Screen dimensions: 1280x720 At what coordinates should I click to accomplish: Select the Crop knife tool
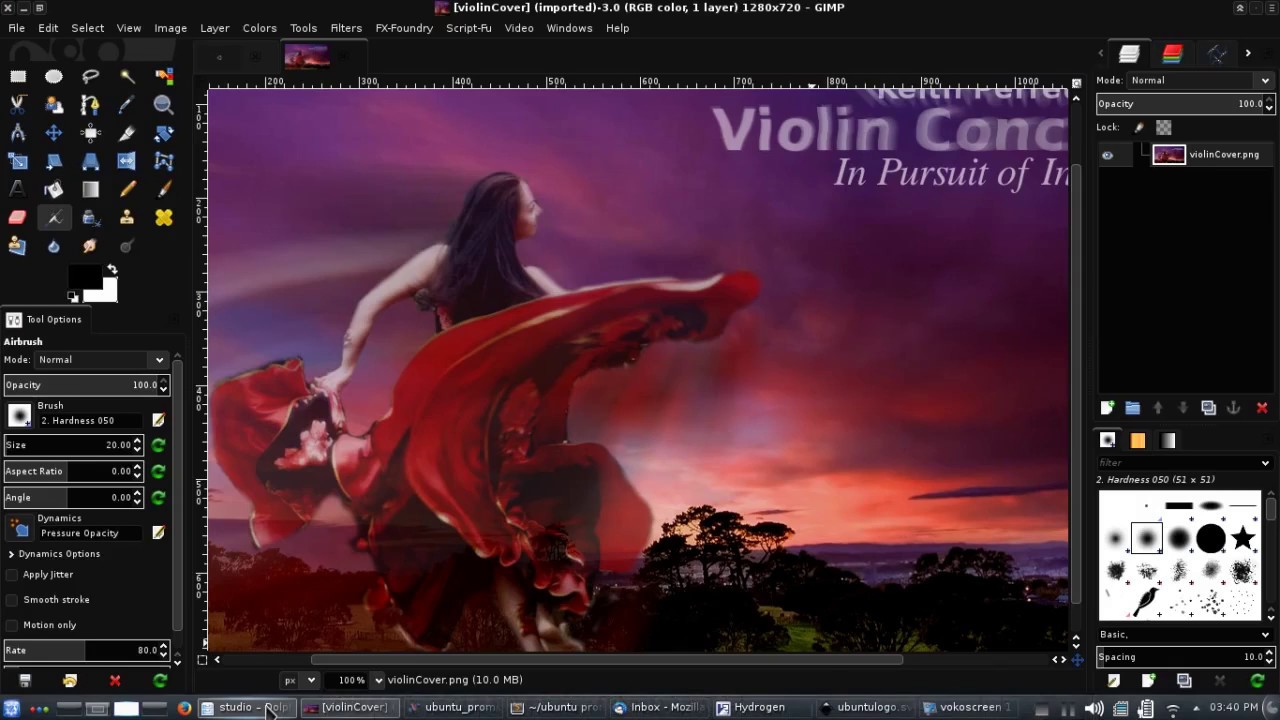(127, 132)
